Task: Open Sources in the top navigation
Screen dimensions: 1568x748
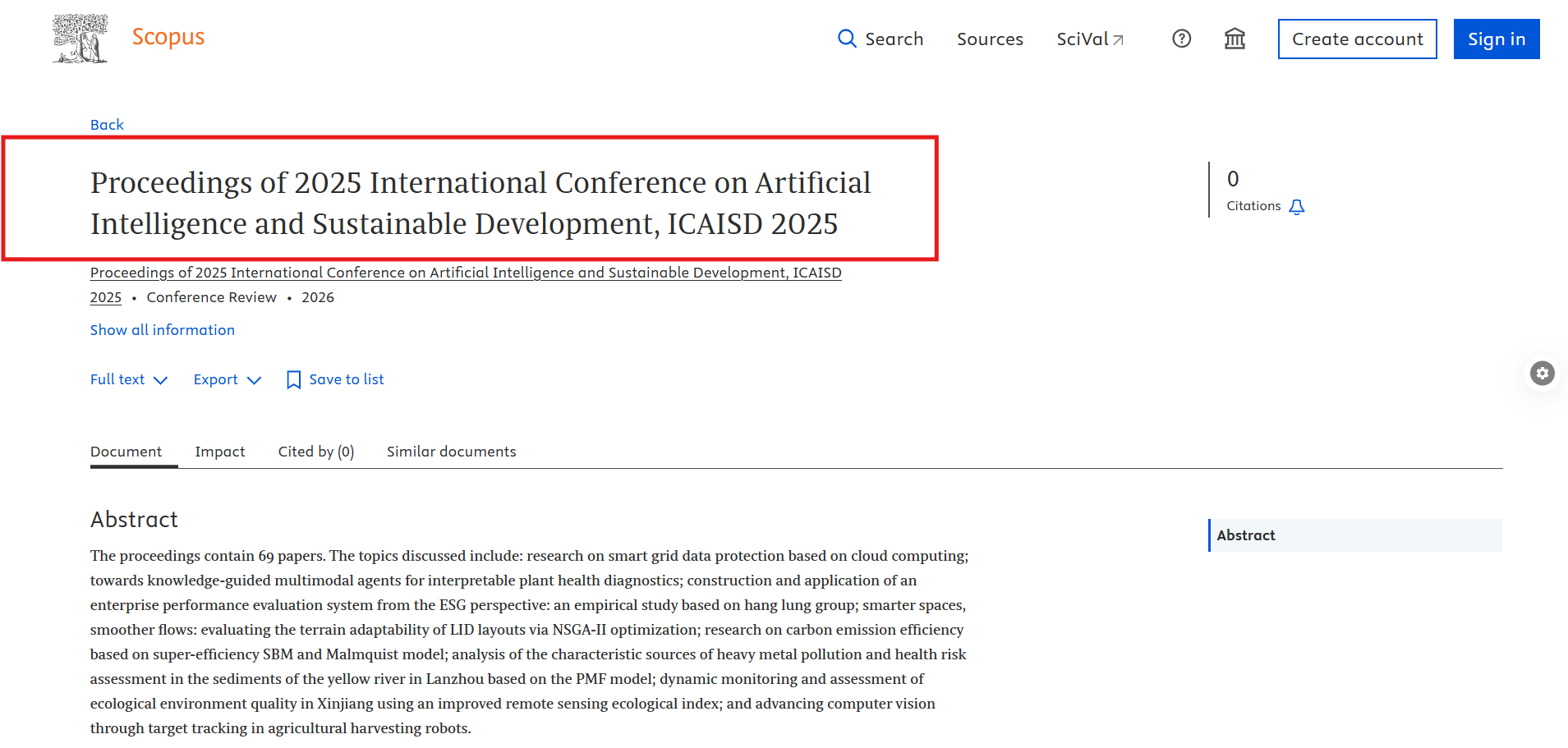Action: tap(990, 39)
